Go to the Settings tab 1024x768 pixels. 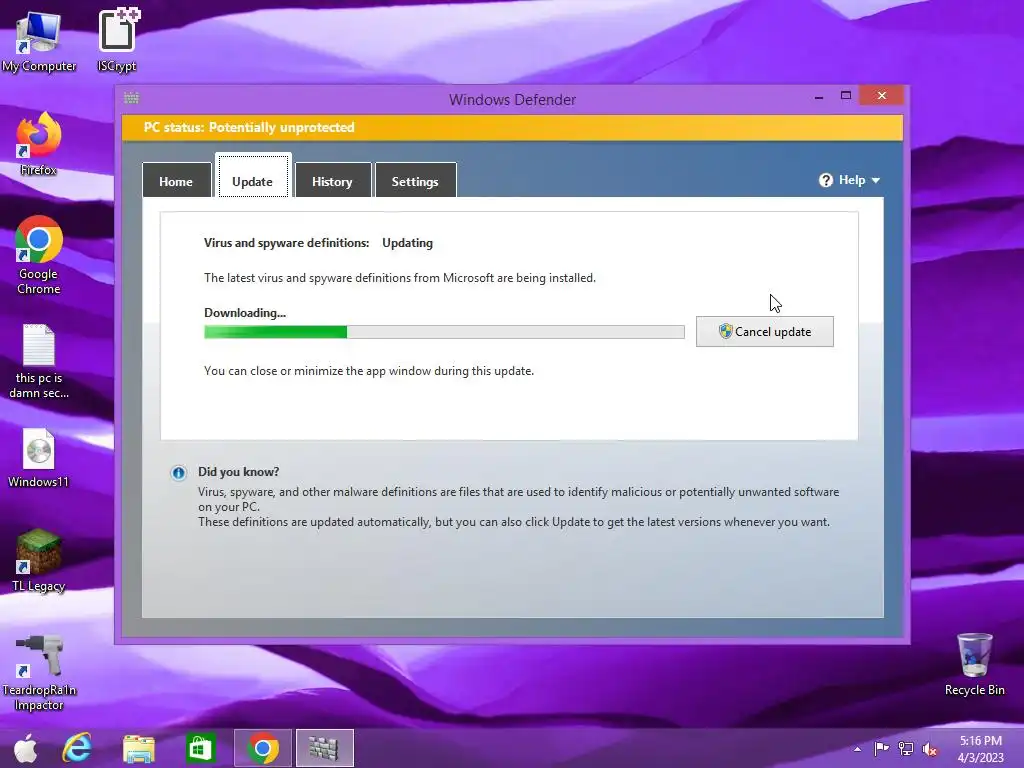coord(415,181)
